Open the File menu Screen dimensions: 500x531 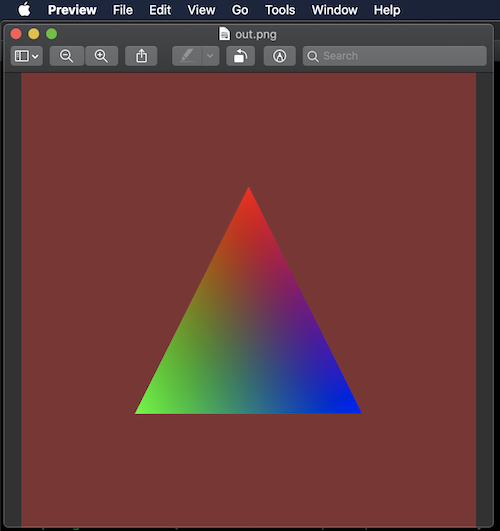123,10
